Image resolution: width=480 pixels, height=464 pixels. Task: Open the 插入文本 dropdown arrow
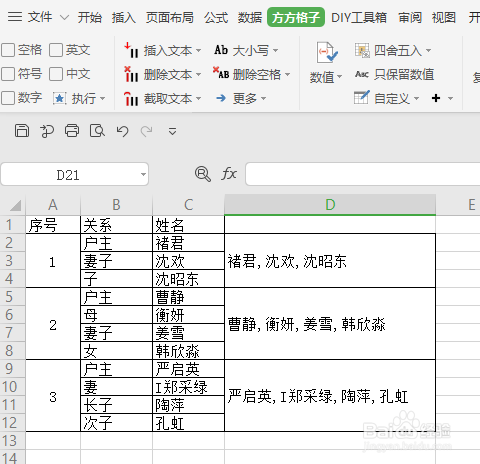[198, 51]
